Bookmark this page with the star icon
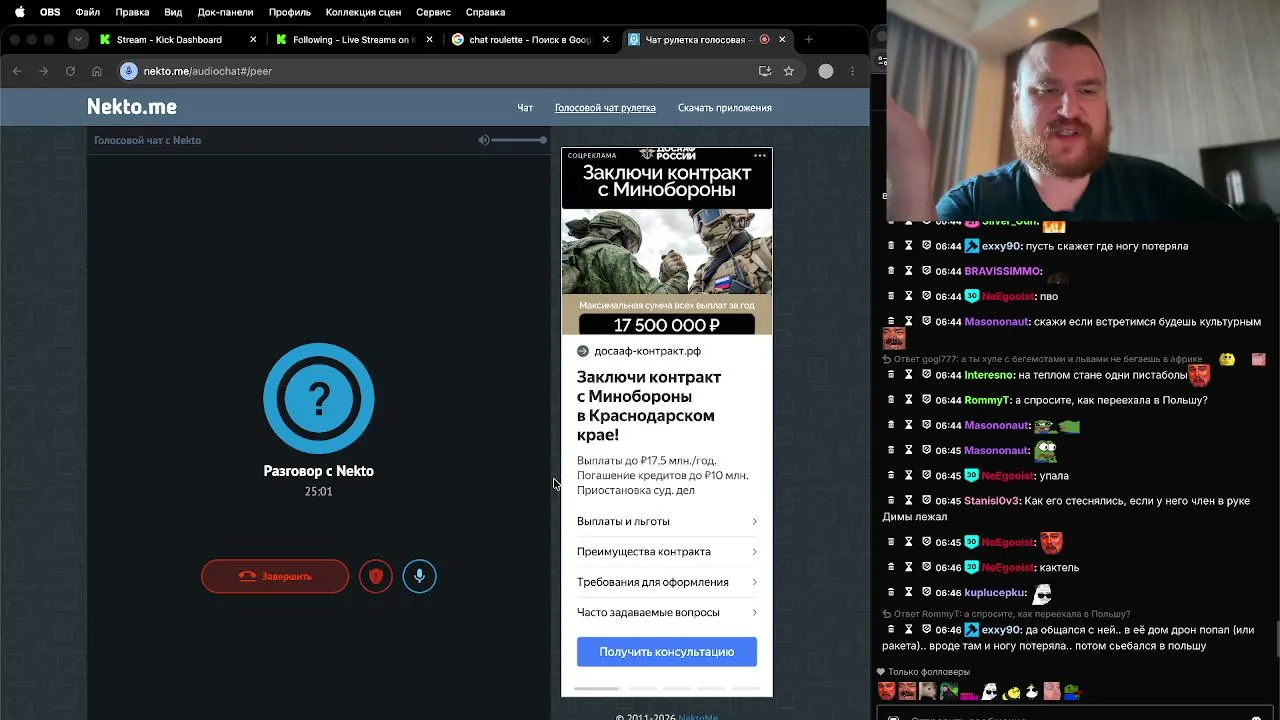 pos(789,71)
